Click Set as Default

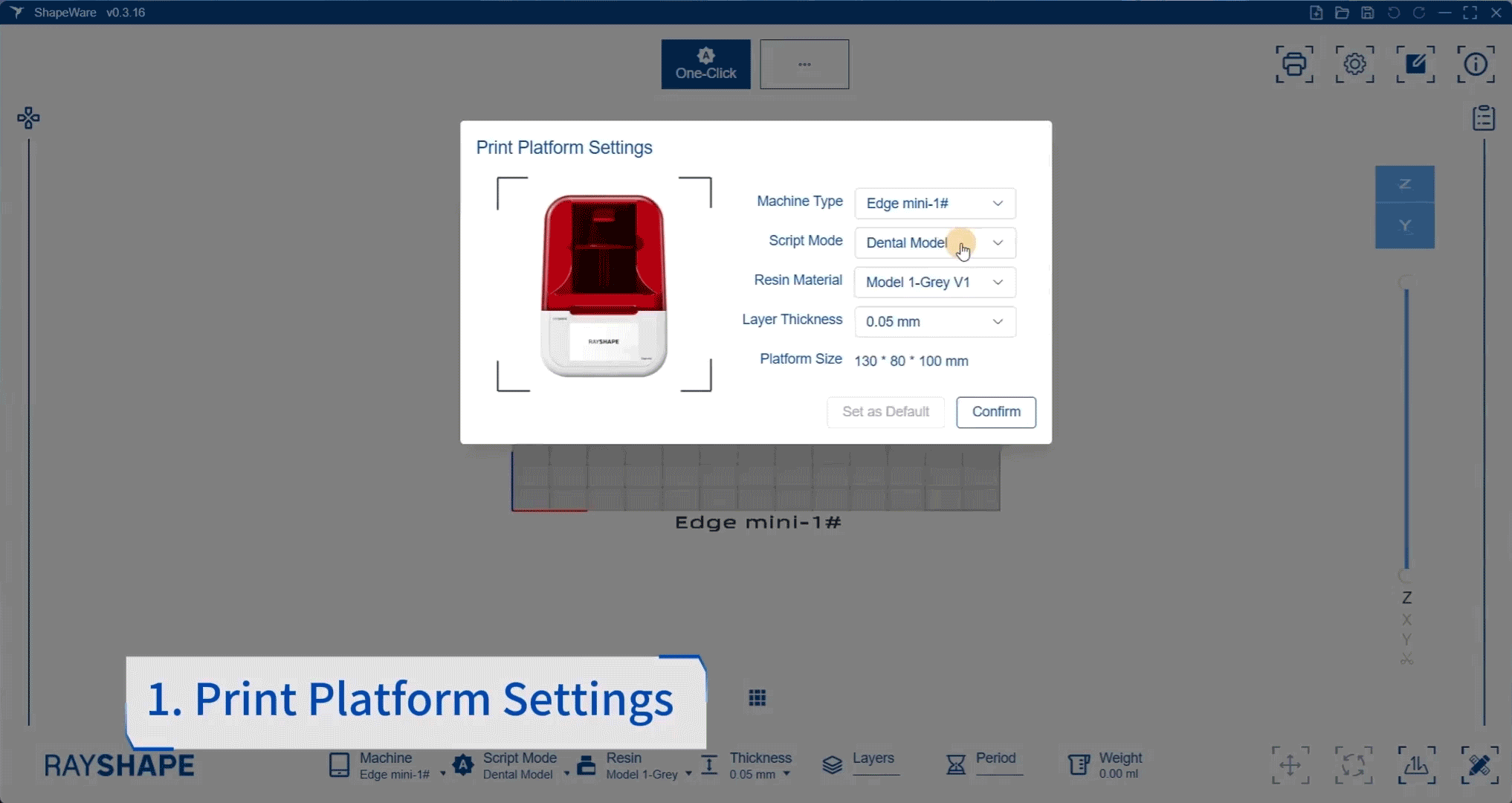pos(885,412)
